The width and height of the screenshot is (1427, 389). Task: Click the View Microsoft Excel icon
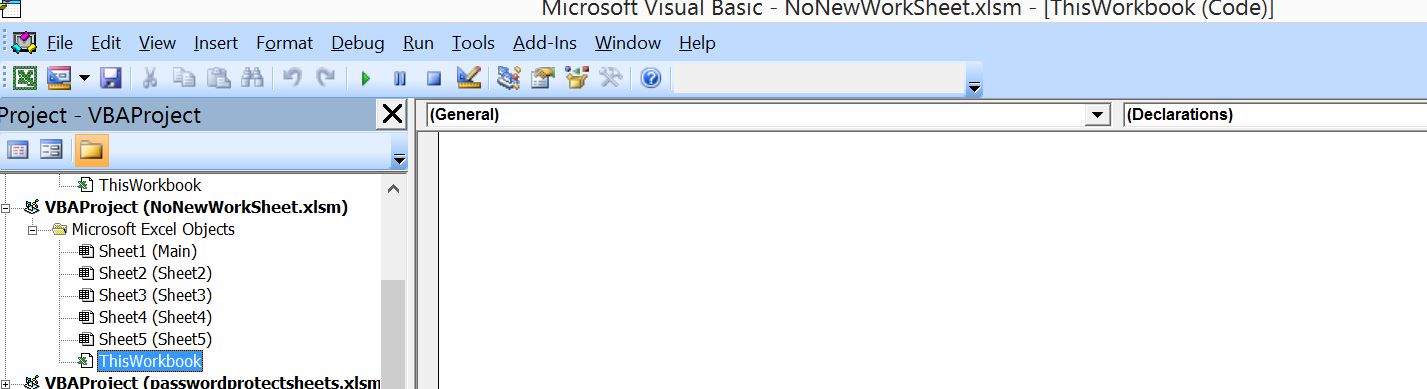[x=26, y=78]
